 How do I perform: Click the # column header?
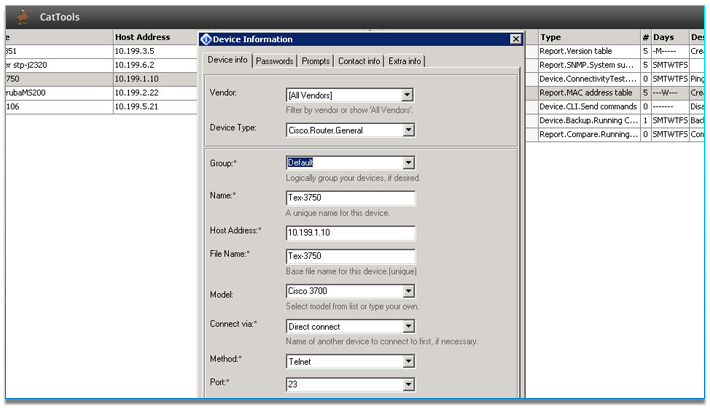point(646,37)
